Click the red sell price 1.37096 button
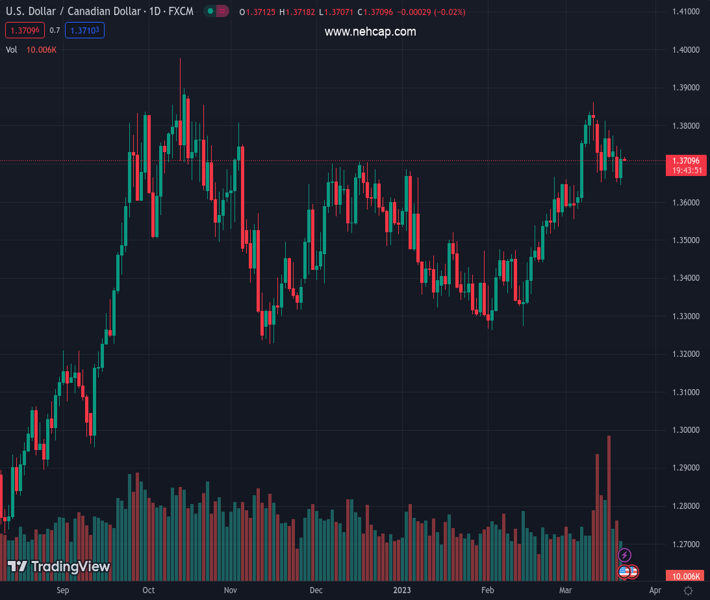Screen dimensions: 710x600 tap(24, 31)
